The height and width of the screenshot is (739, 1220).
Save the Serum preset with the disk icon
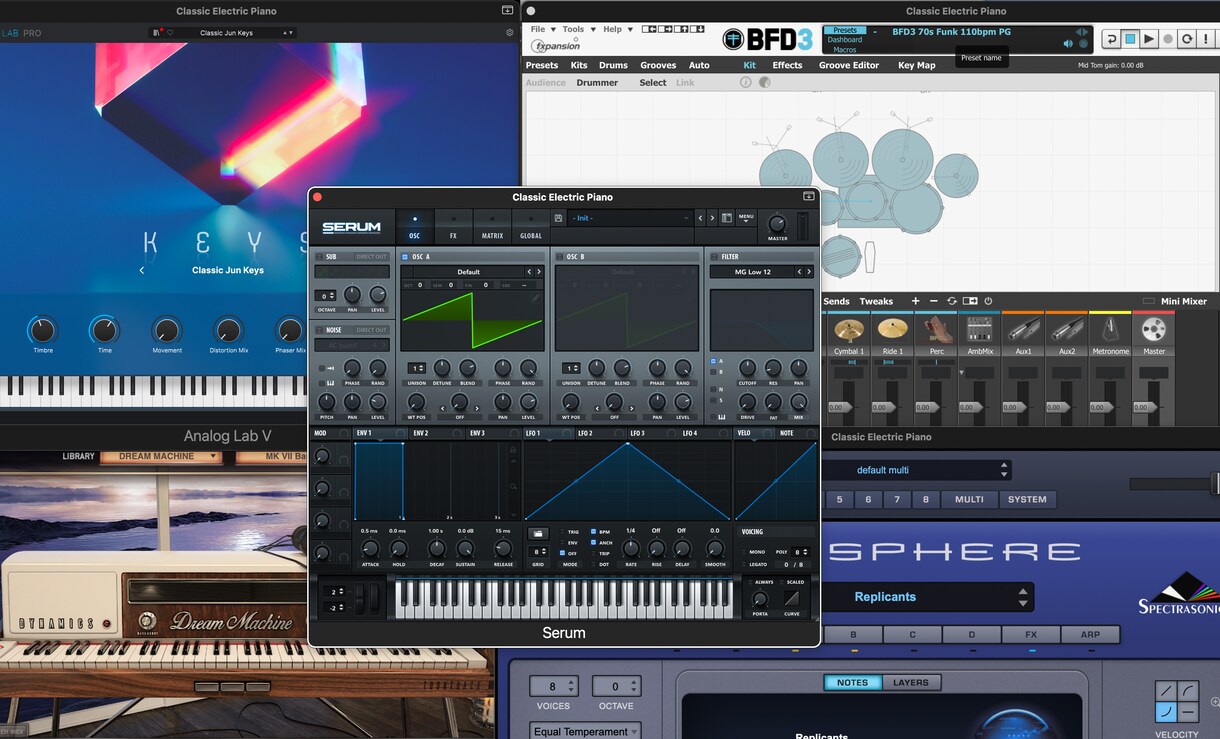click(x=558, y=218)
